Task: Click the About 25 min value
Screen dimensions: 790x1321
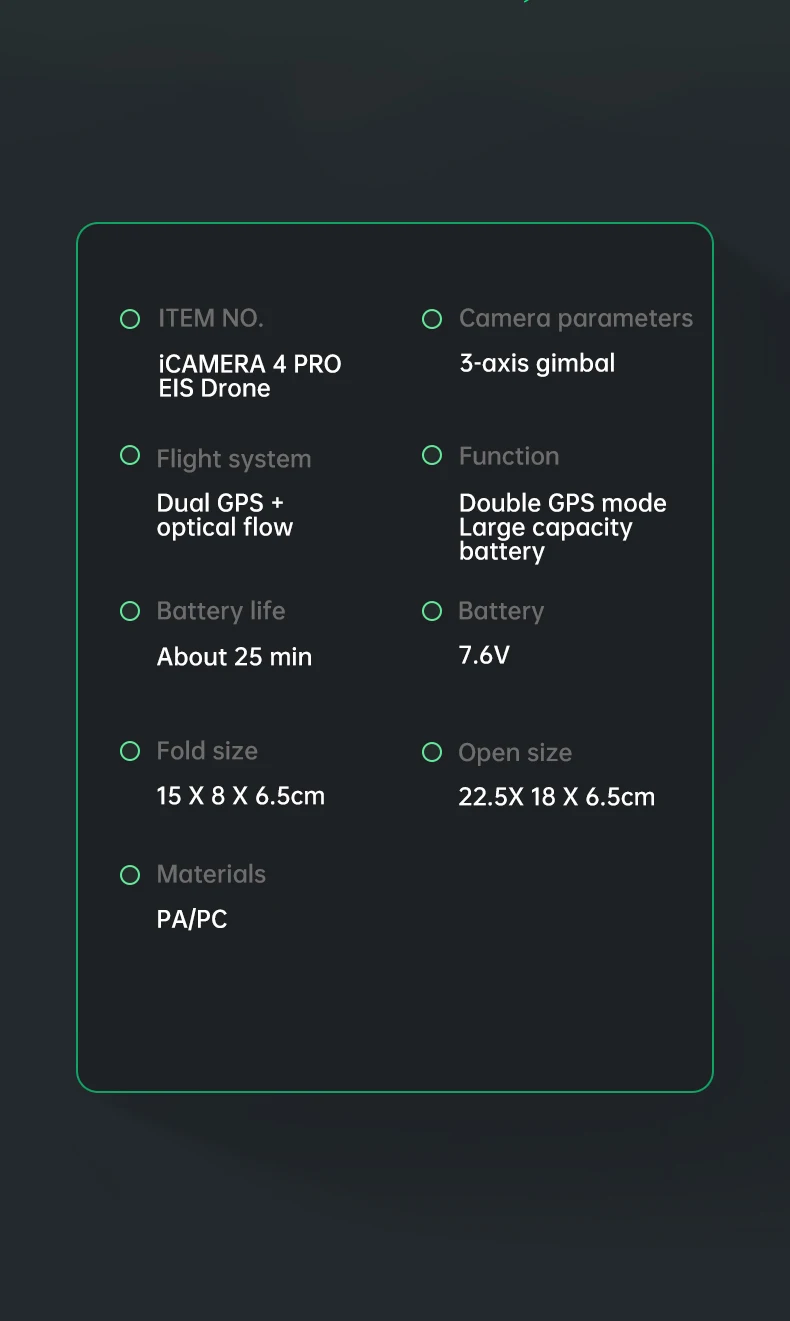Action: [234, 657]
